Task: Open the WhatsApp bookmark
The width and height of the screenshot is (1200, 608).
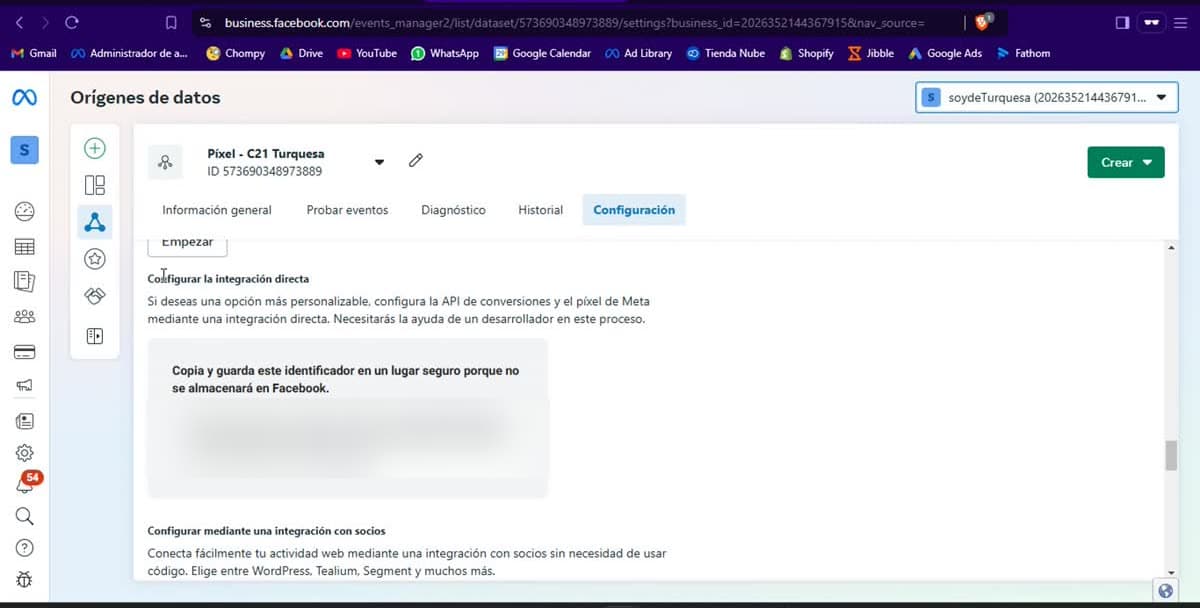Action: click(444, 53)
